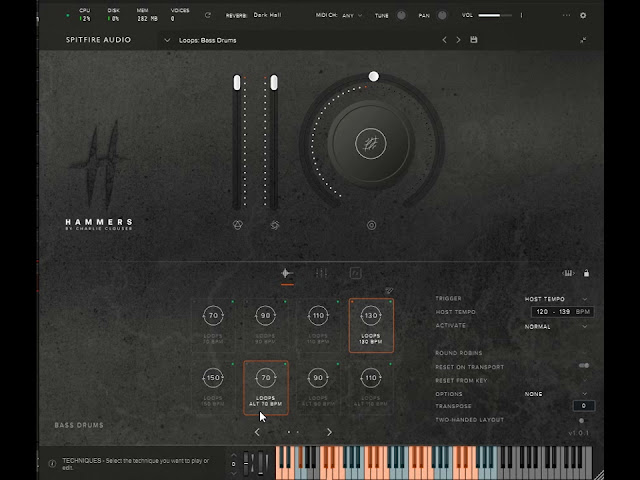The height and width of the screenshot is (480, 640).
Task: Open the FX tab icon
Action: point(356,273)
